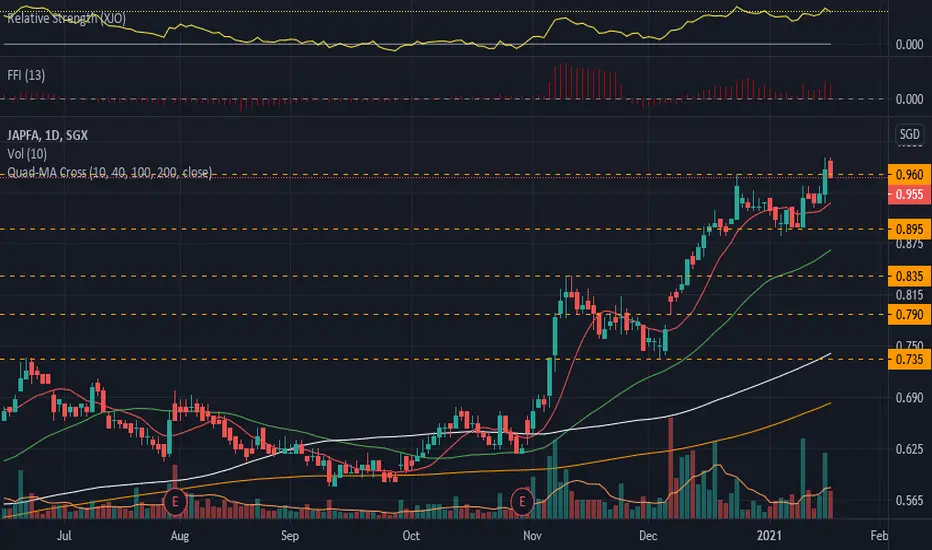Click the last candlestick at the chart top
Screen dimensions: 932x550
tap(830, 169)
